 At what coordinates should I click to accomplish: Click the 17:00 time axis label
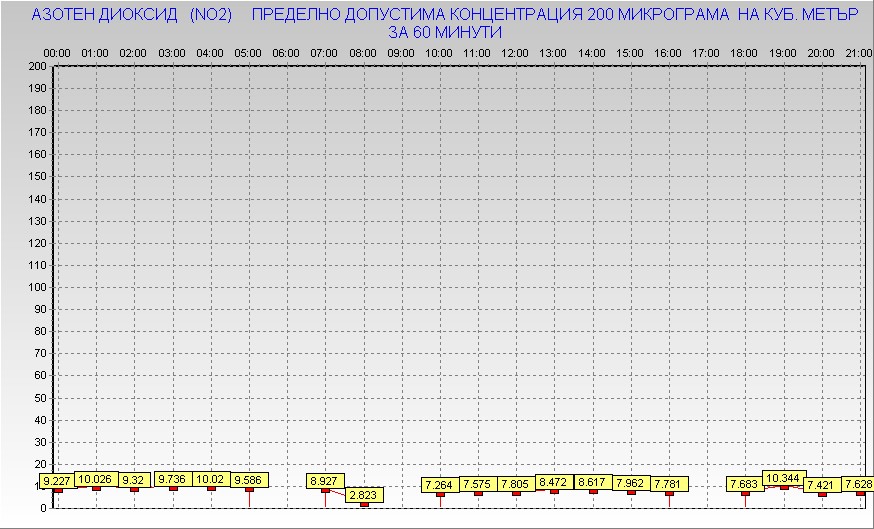coord(706,52)
